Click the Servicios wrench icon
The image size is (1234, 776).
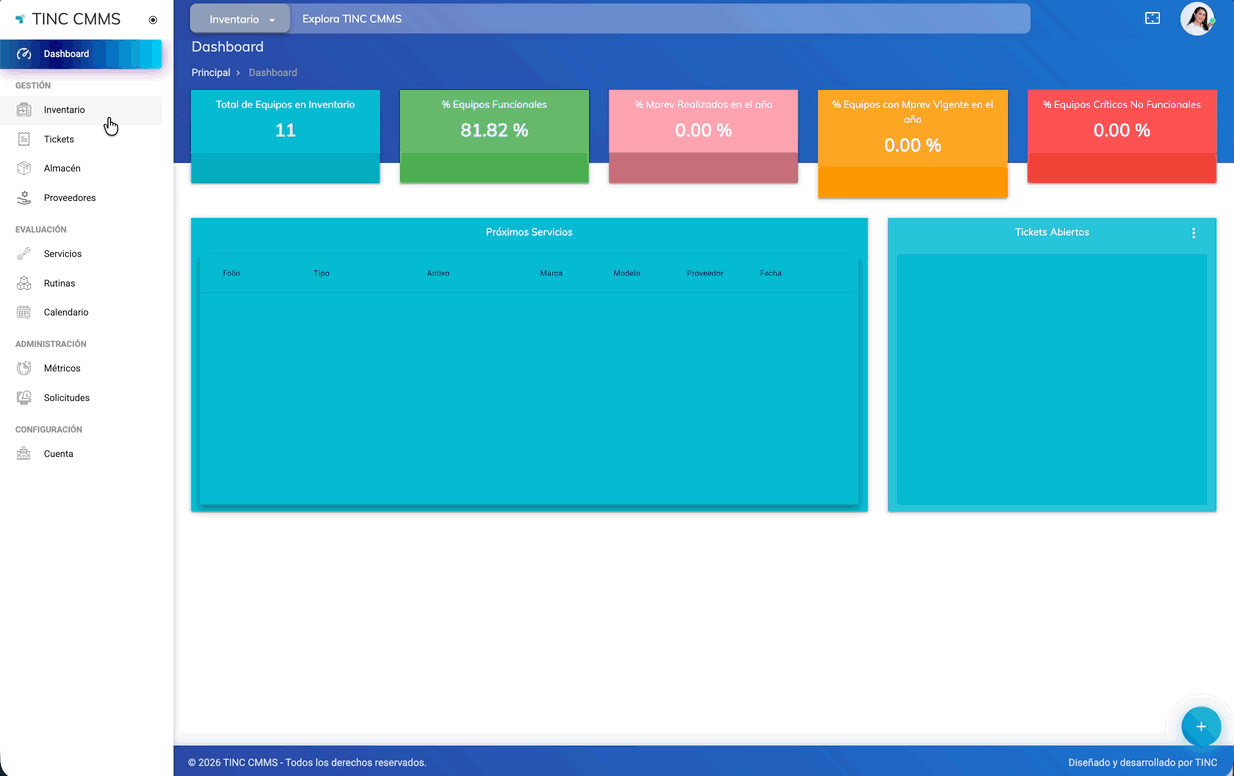tap(24, 254)
